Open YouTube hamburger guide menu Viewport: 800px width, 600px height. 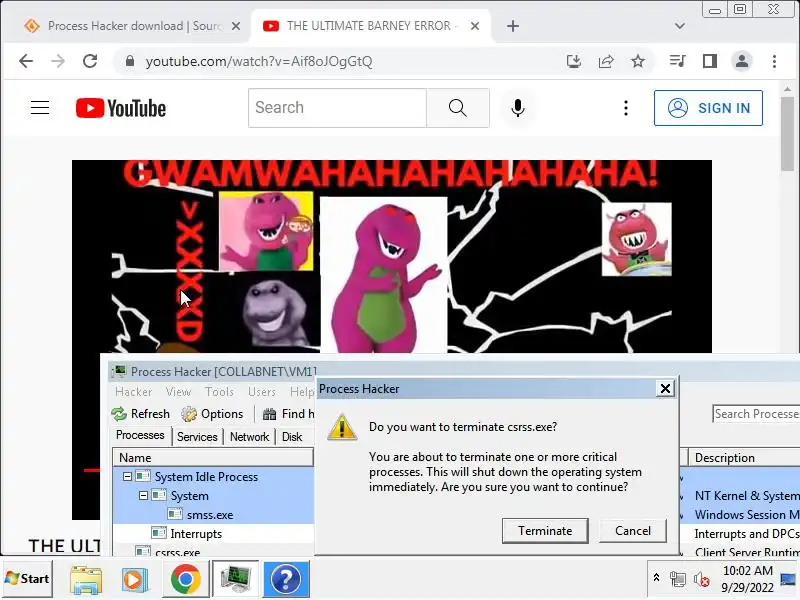[40, 108]
